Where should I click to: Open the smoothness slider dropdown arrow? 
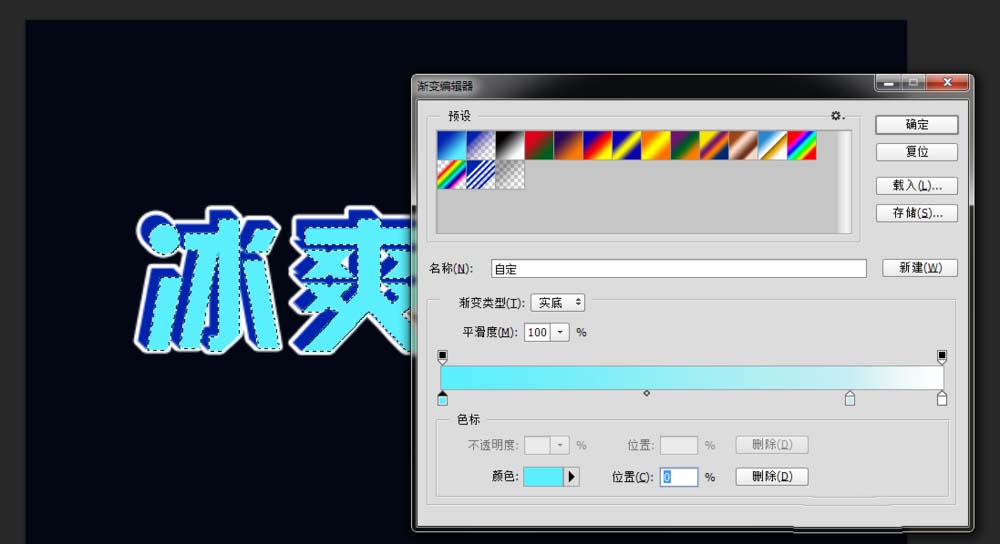click(560, 332)
